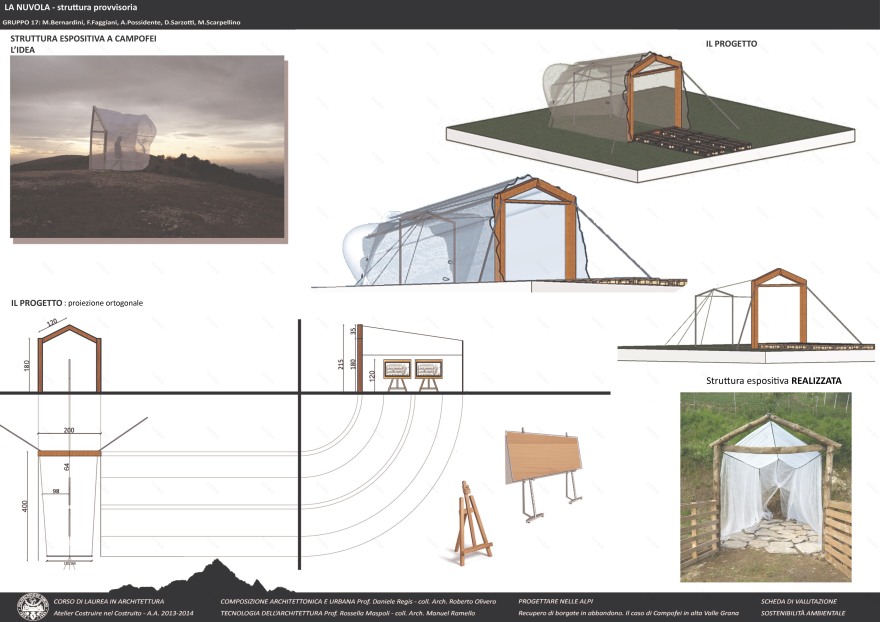Click the Struttura espositiva REALIZZATA caption

pos(773,381)
